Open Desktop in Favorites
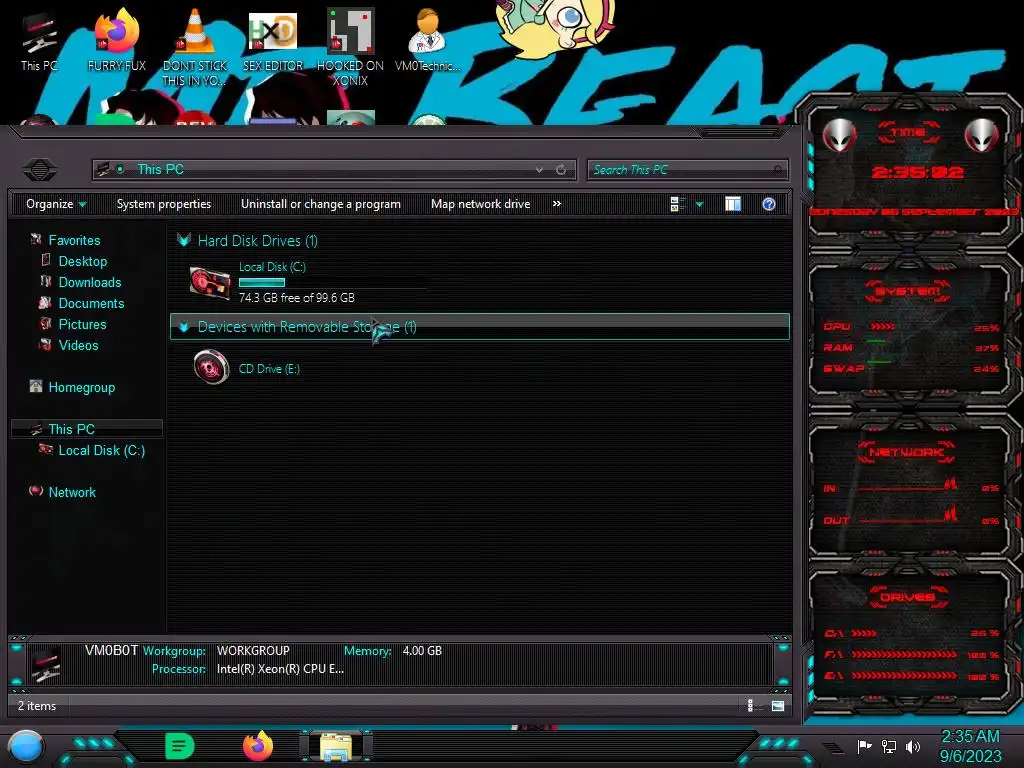 pos(83,261)
